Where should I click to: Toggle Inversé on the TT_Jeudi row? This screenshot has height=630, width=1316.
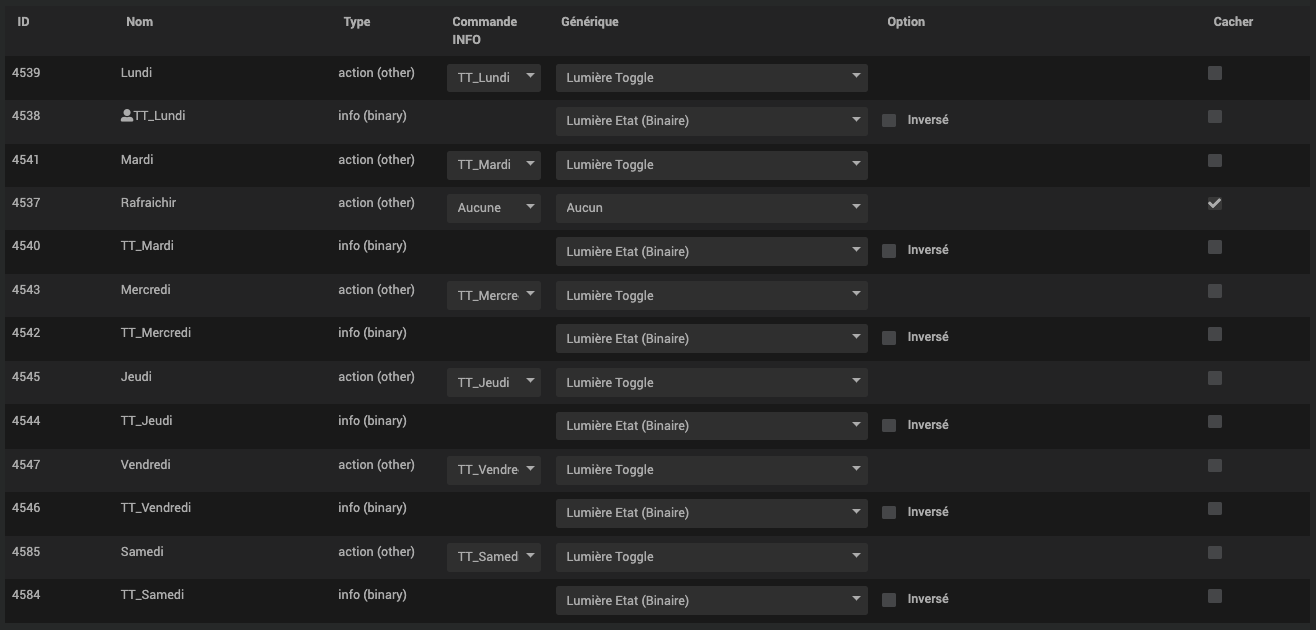coord(889,426)
